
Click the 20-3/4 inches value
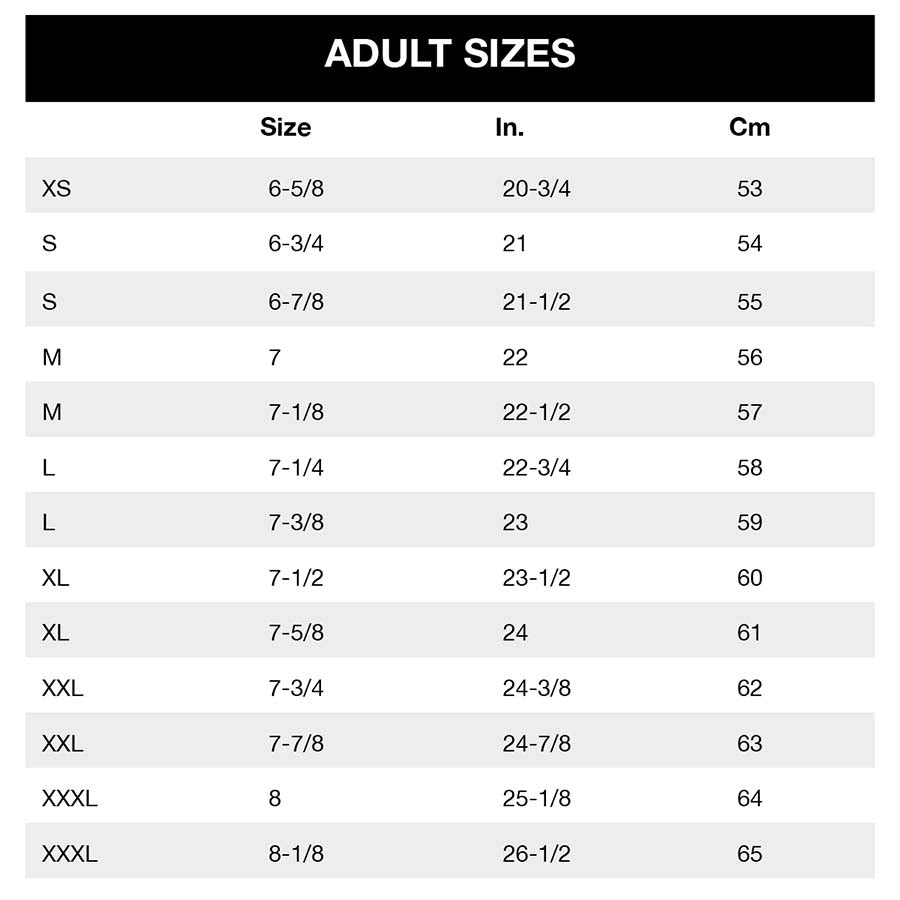(536, 188)
